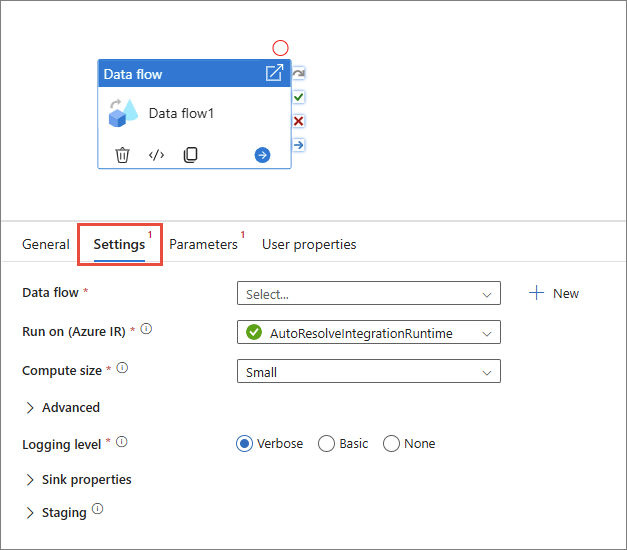The image size is (627, 550).
Task: Click the Logging level label
Action: pyautogui.click(x=62, y=444)
